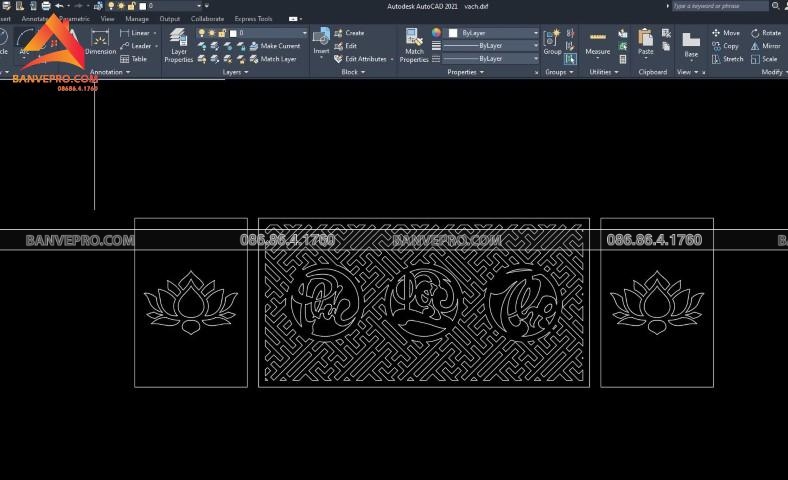Click the left lotus drawing in canvas
This screenshot has width=788, height=480.
pyautogui.click(x=191, y=303)
